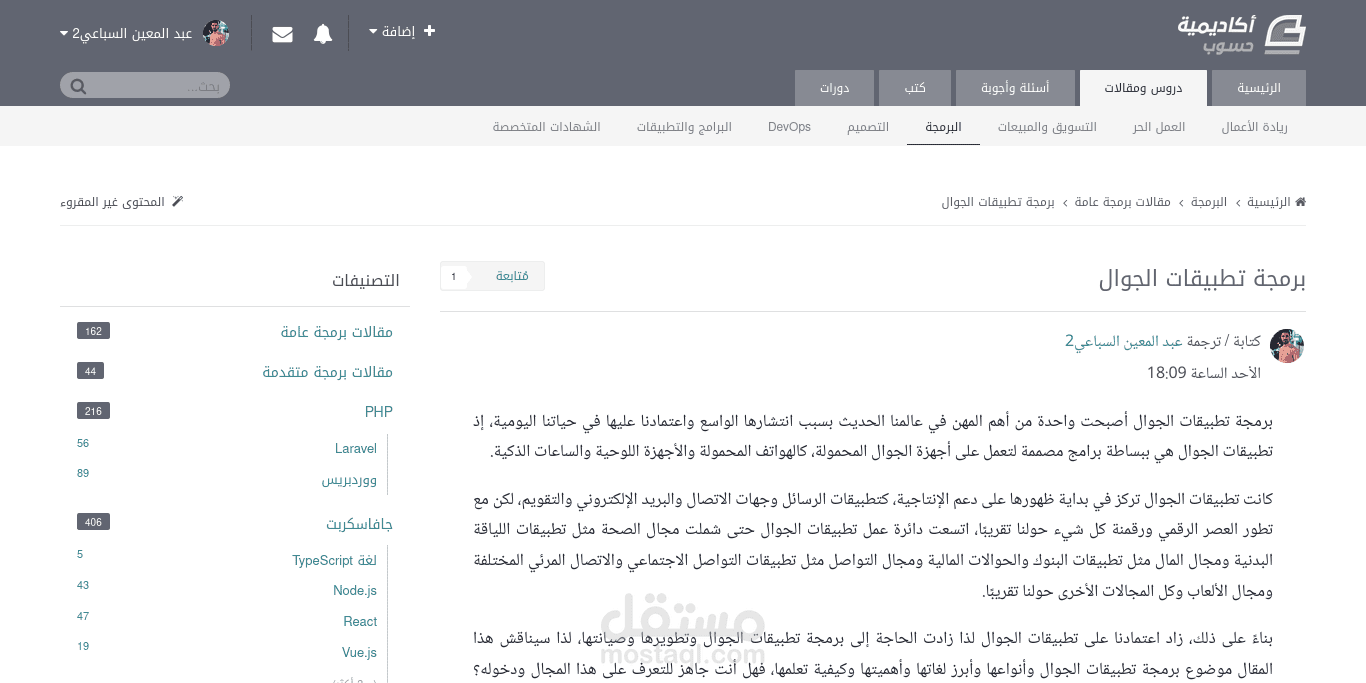
Task: Click the wand icon beside المحتوى غير المقروء
Action: coord(178,201)
